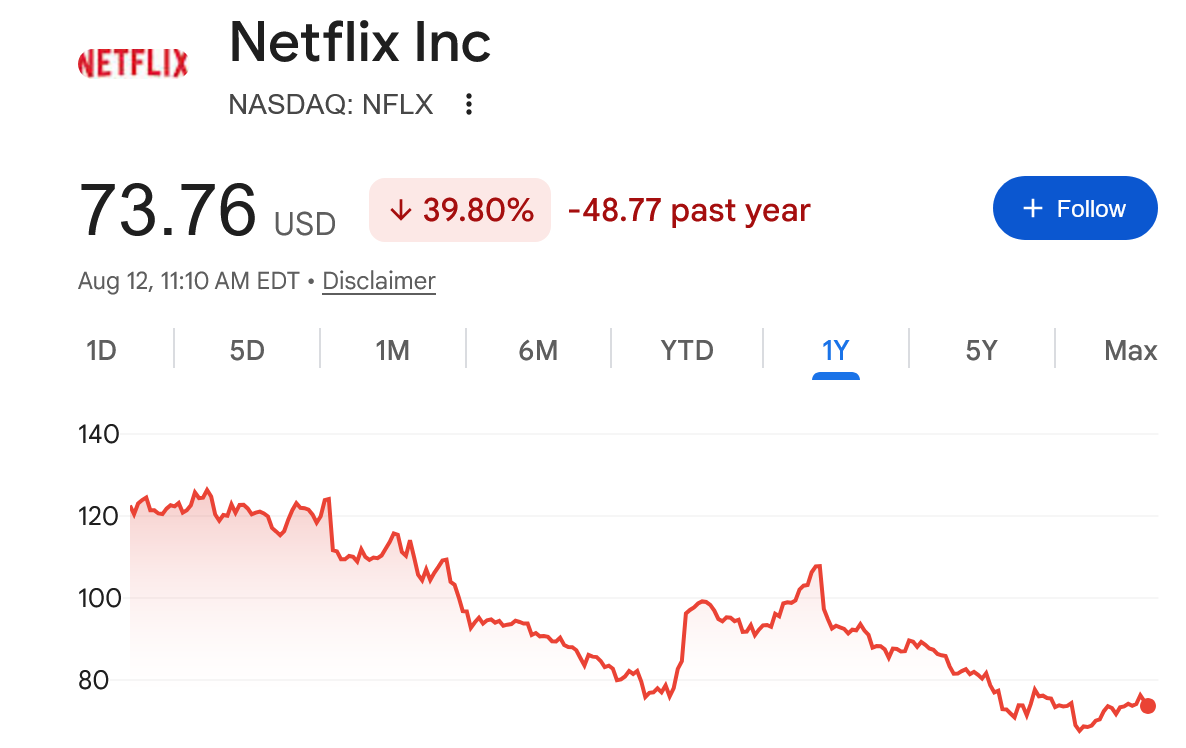Select the 1Y chart range tab
The width and height of the screenshot is (1186, 748).
(x=835, y=350)
